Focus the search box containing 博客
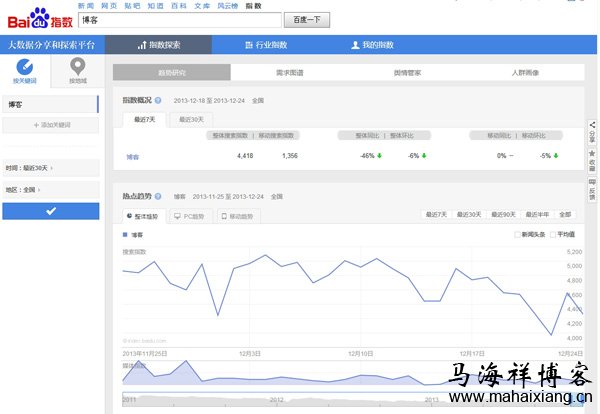The height and width of the screenshot is (414, 600). [180, 20]
